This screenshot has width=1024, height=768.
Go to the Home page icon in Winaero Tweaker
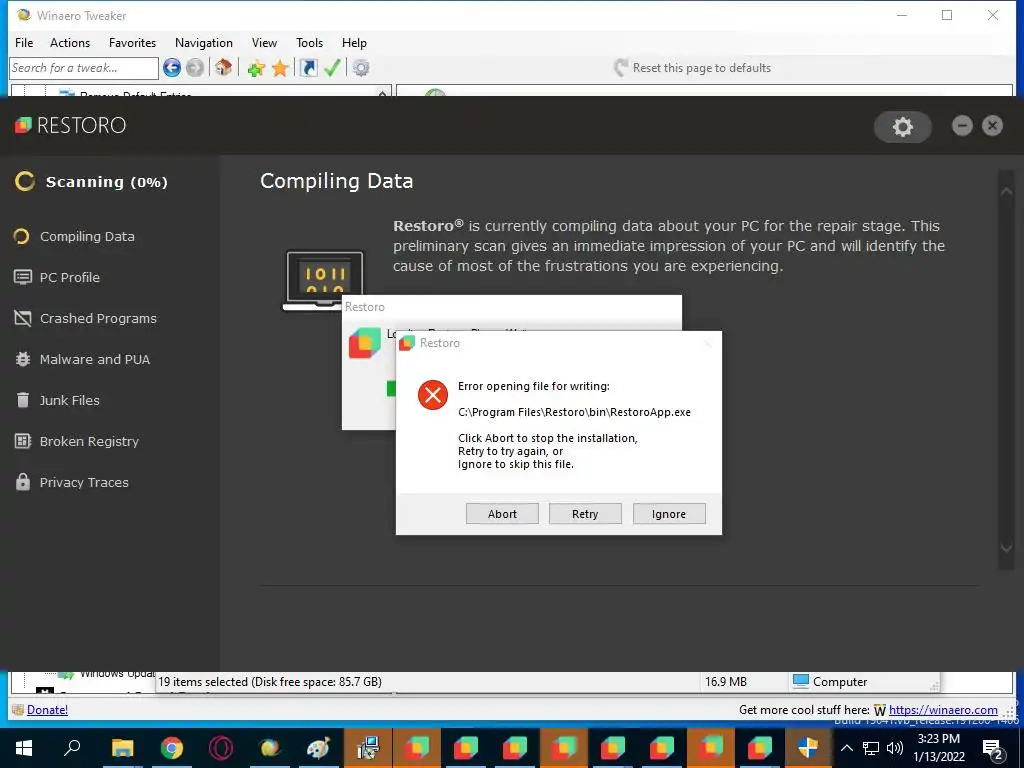tap(223, 67)
